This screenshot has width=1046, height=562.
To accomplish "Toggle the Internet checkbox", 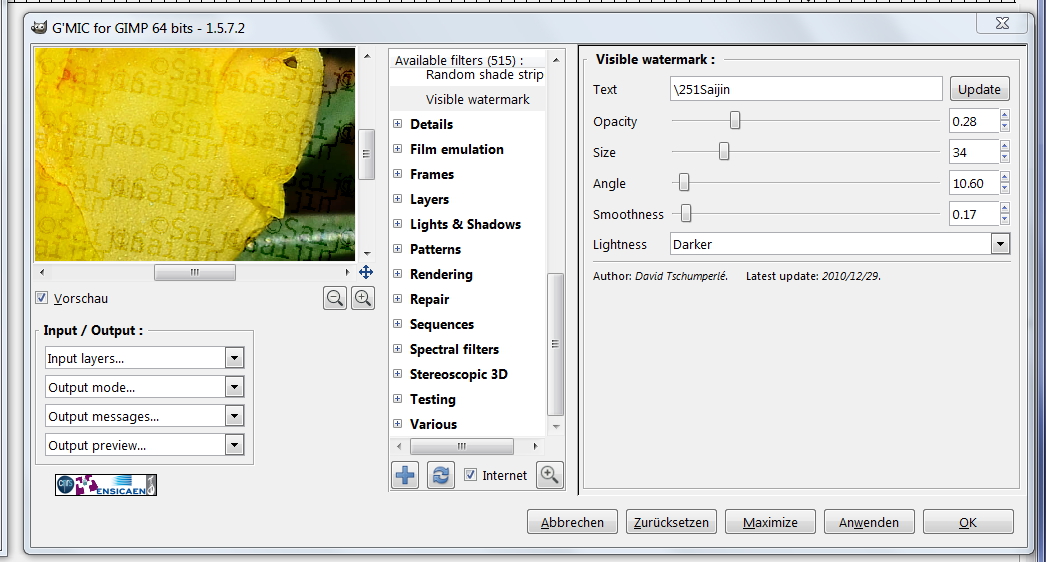I will 471,476.
